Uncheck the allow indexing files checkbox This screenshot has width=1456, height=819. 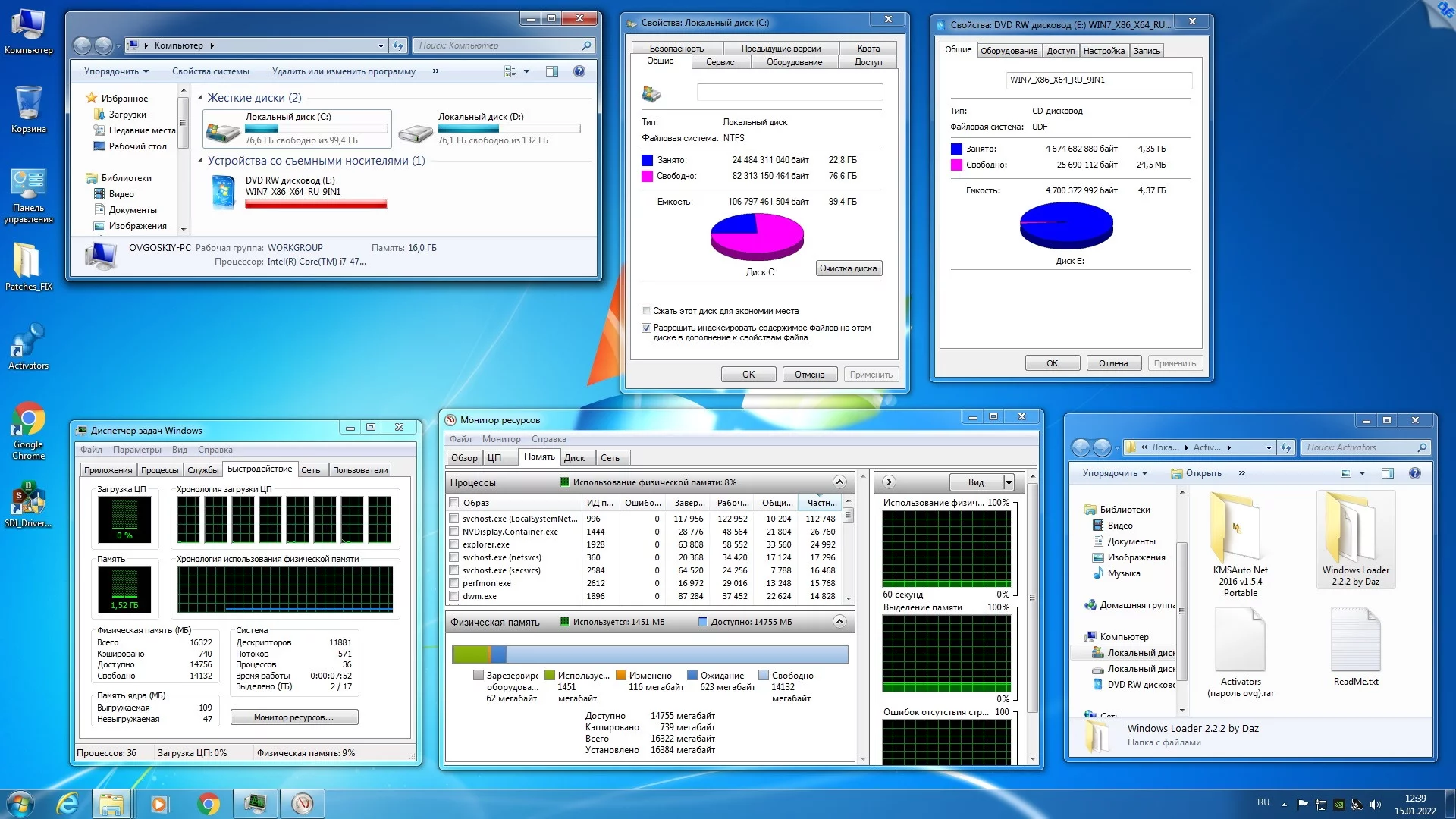[646, 328]
